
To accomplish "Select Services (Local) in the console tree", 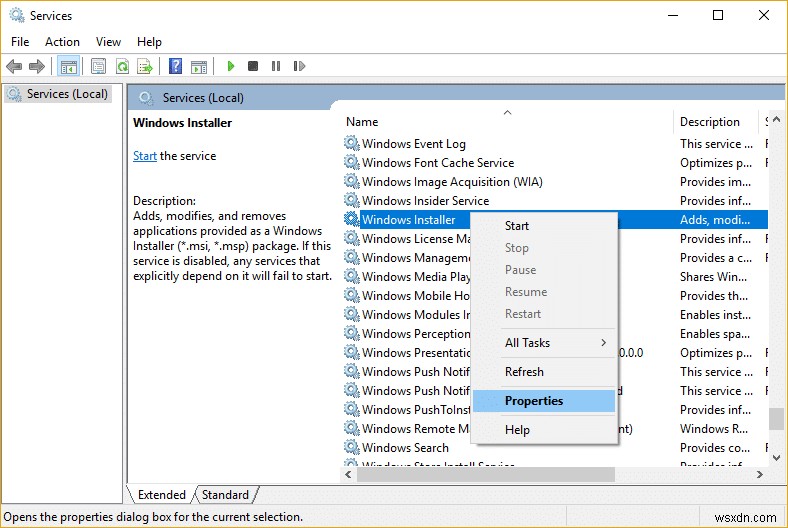I will click(58, 94).
